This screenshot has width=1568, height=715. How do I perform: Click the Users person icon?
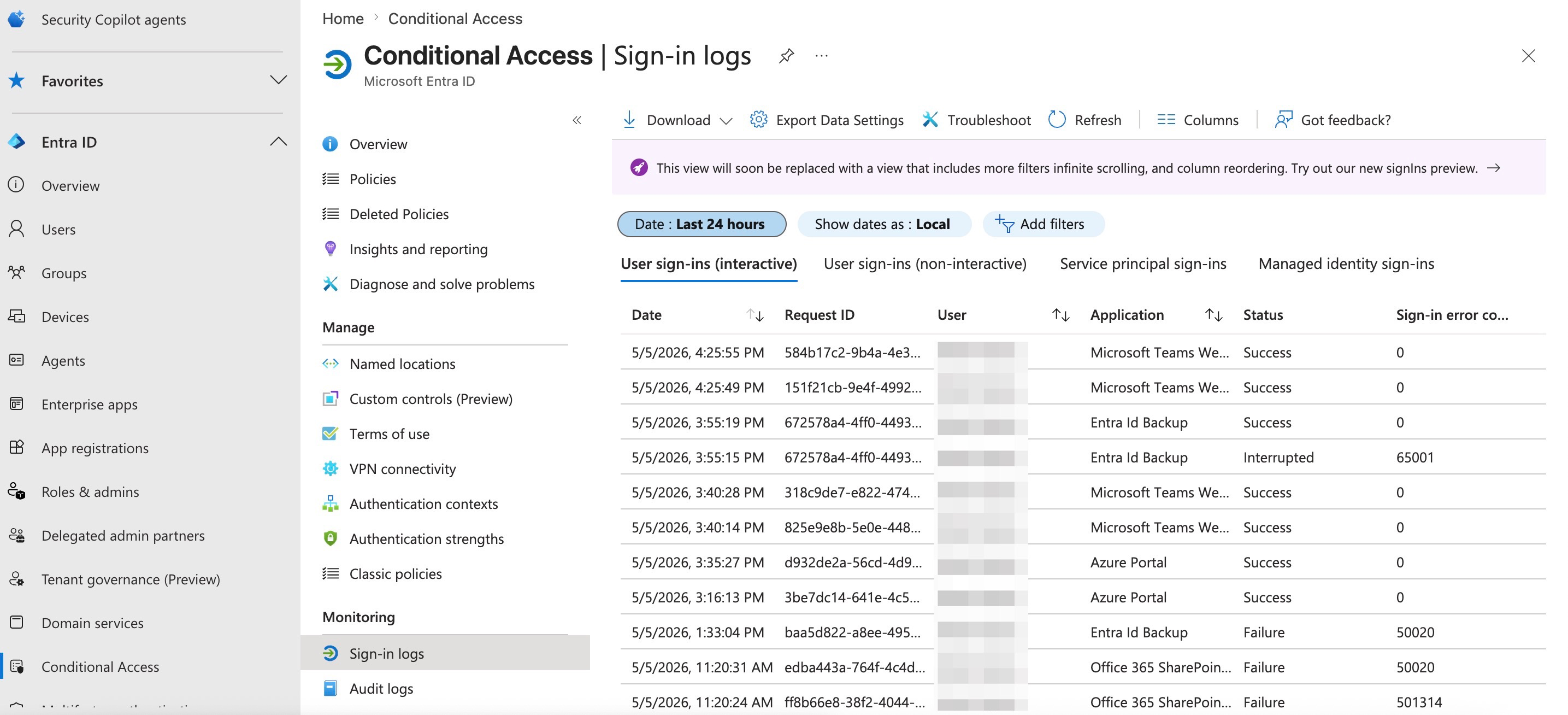(16, 229)
